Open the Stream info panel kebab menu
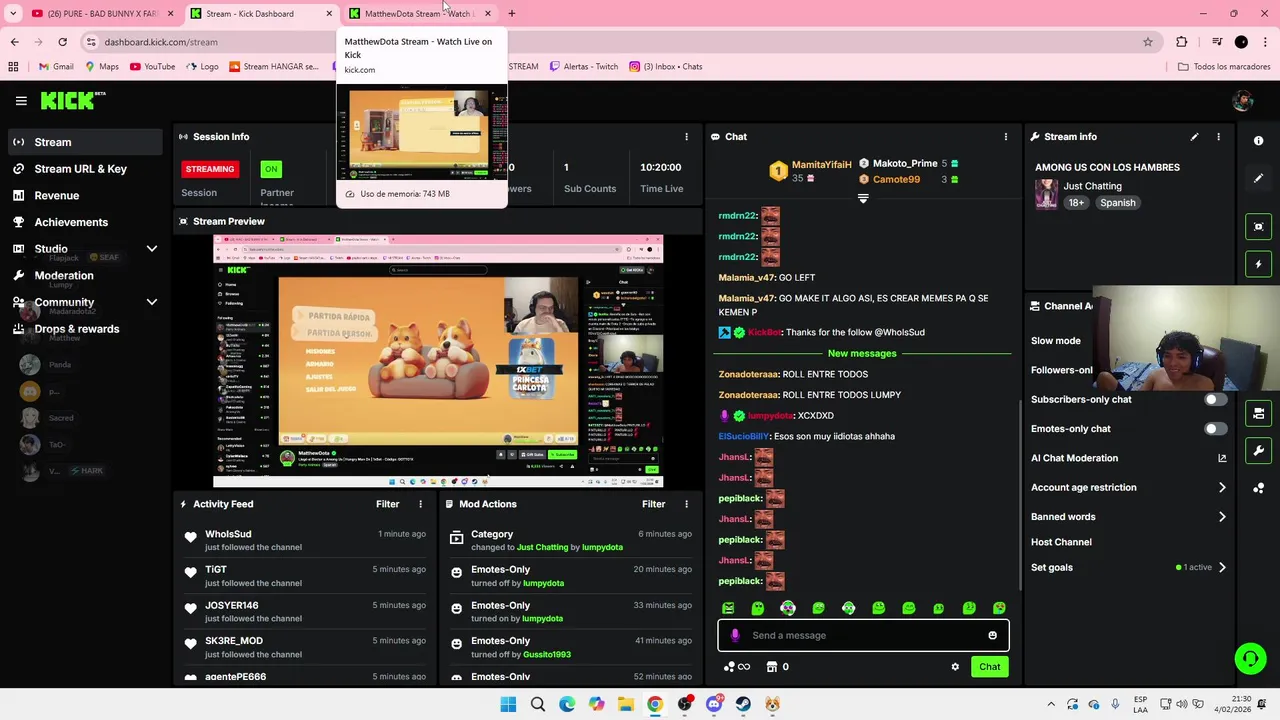The height and width of the screenshot is (720, 1280). [x=1218, y=137]
